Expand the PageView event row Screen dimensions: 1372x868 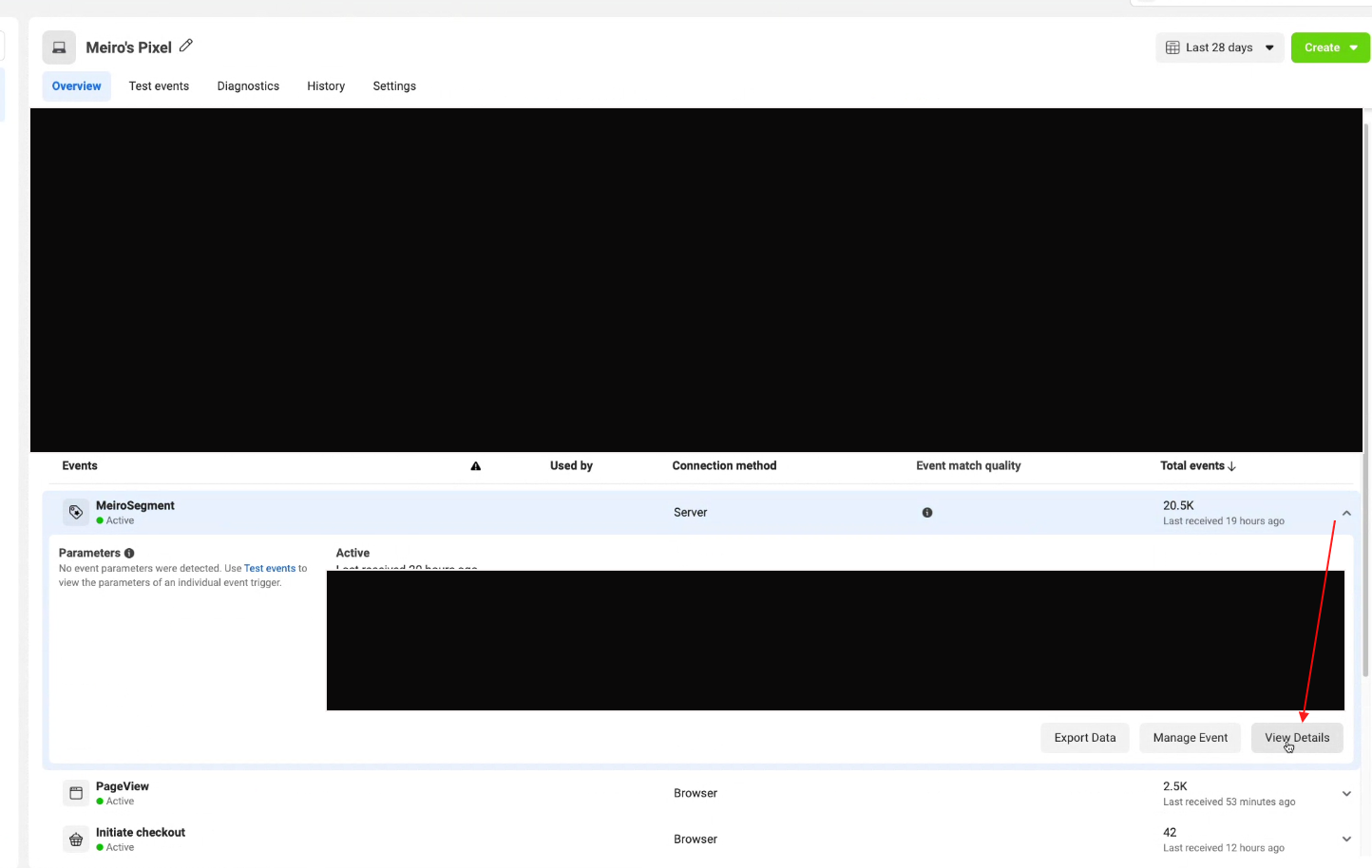pos(1346,794)
